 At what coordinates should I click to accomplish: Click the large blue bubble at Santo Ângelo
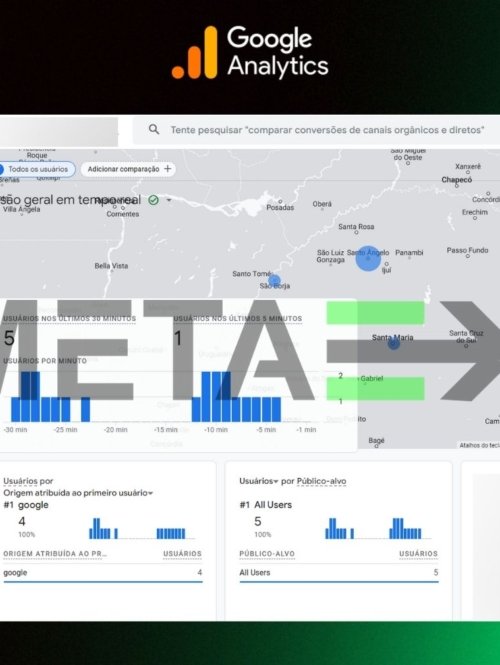pos(368,258)
